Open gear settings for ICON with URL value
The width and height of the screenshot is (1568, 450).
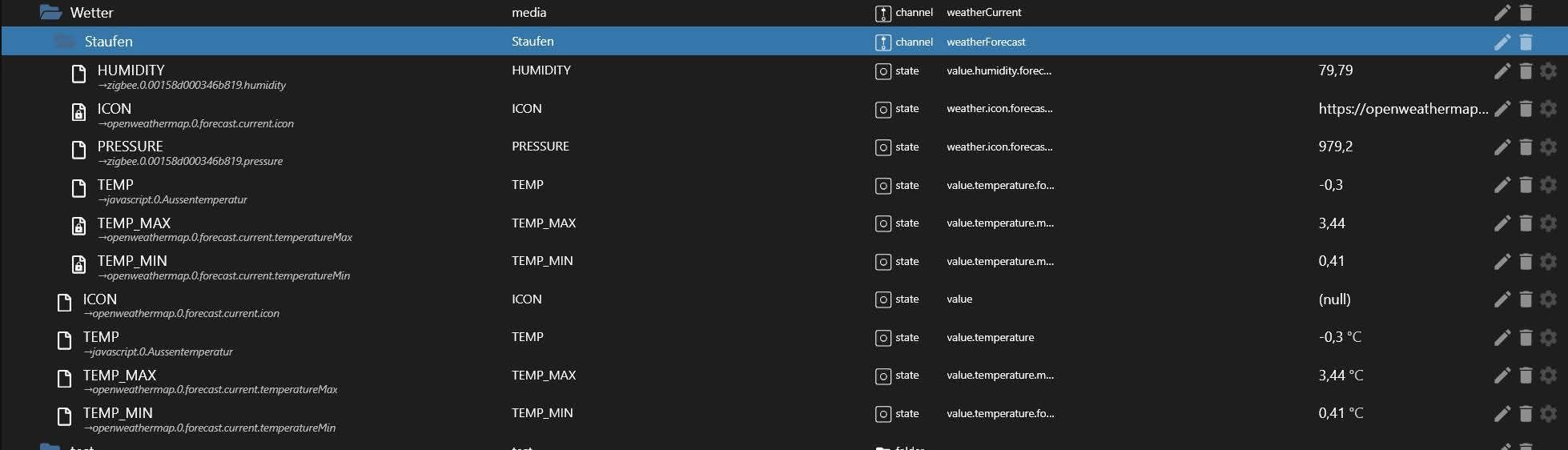coord(1549,109)
